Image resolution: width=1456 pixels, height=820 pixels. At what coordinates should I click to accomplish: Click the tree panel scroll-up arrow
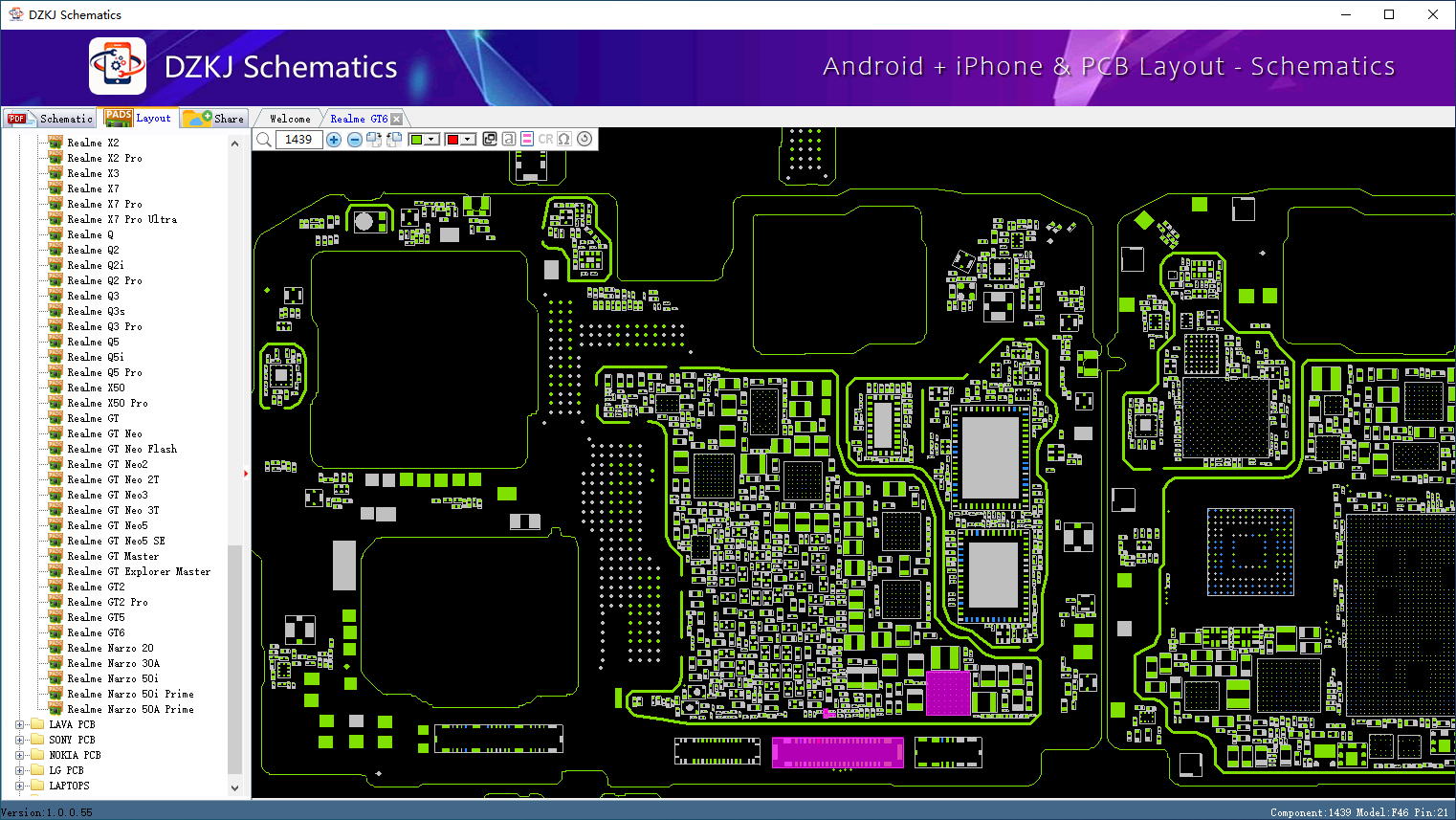234,144
